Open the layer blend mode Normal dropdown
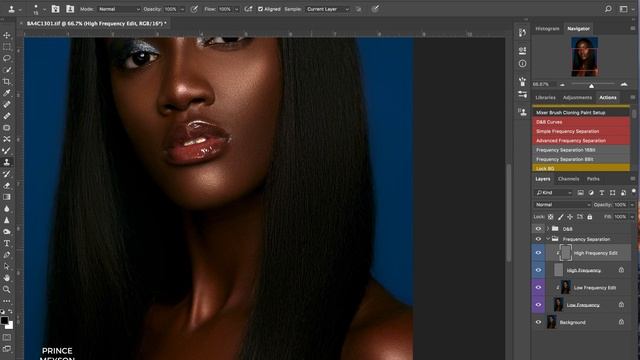The width and height of the screenshot is (640, 360). tap(562, 205)
